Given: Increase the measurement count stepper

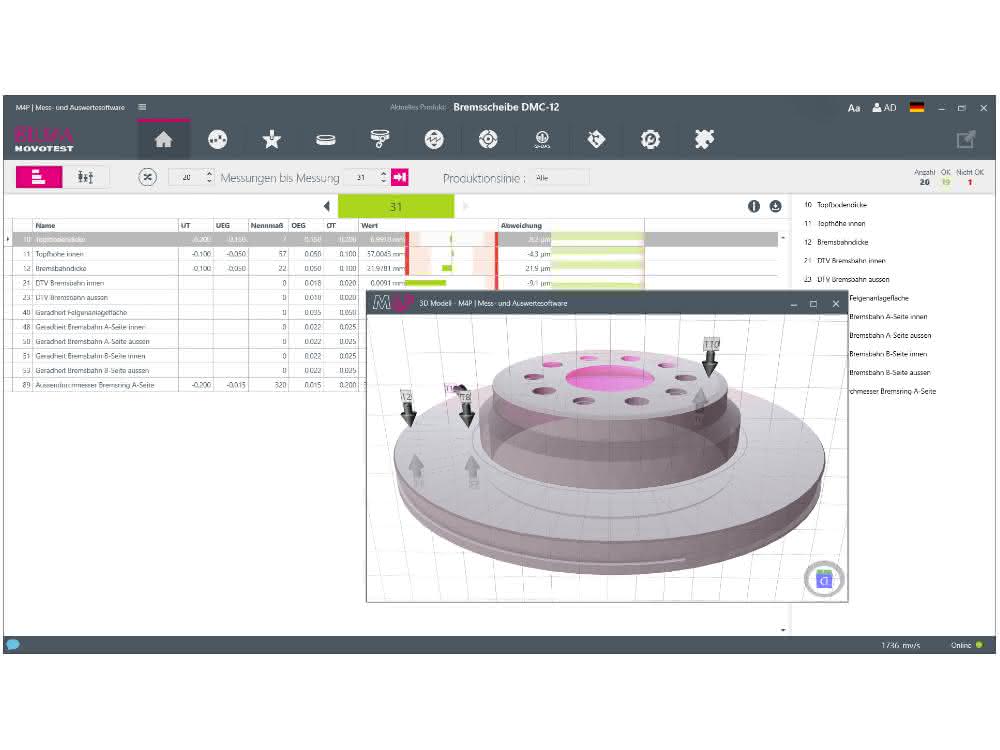Looking at the screenshot, I should coord(209,173).
